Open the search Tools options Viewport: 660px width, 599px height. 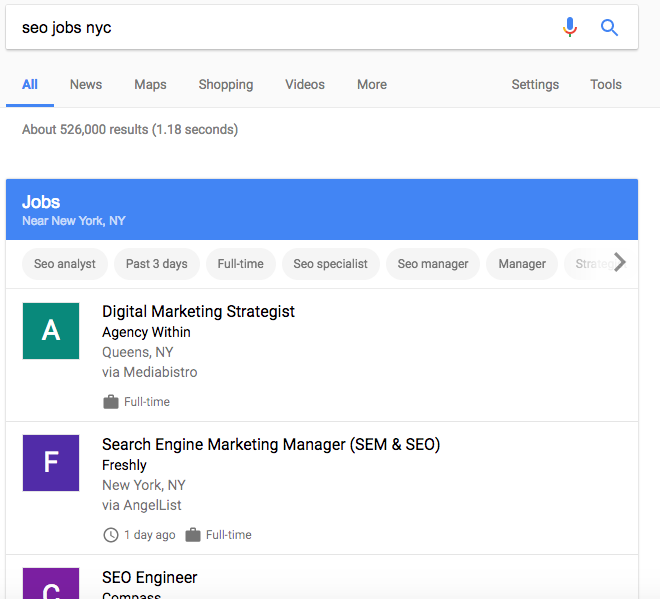606,85
